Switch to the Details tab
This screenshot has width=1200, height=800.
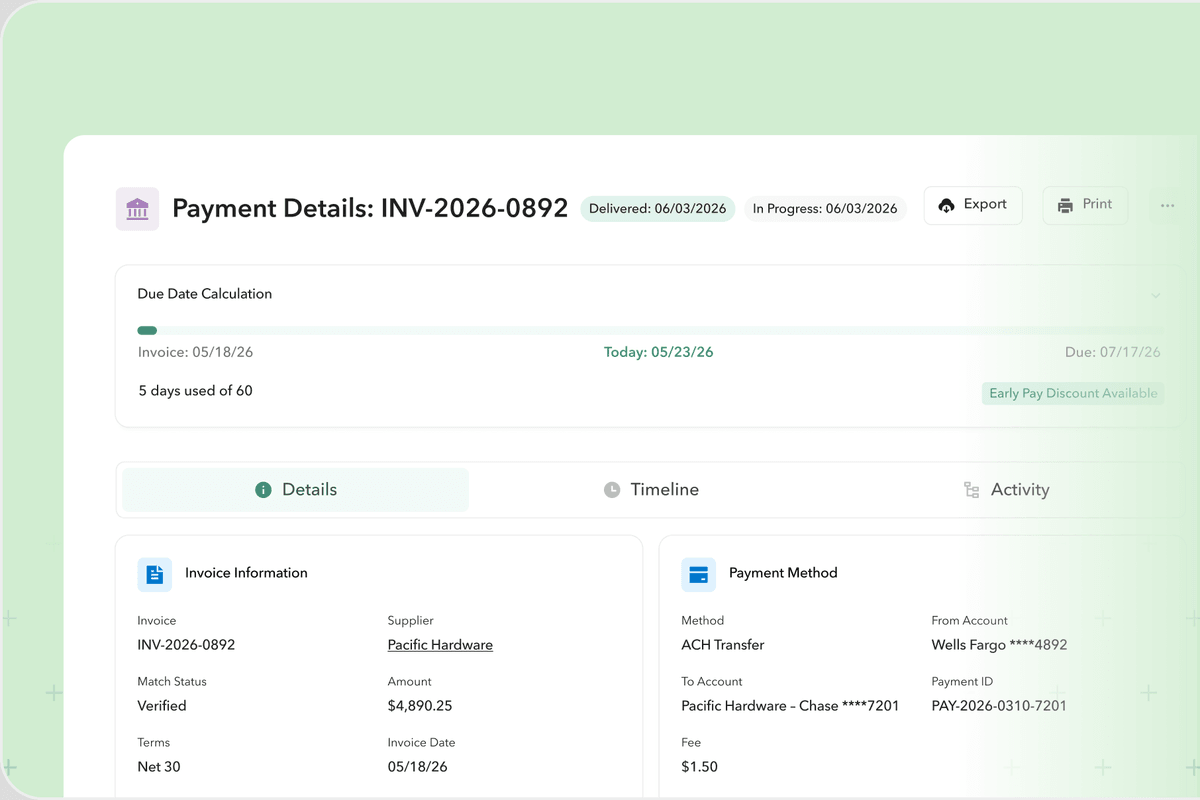[x=295, y=490]
